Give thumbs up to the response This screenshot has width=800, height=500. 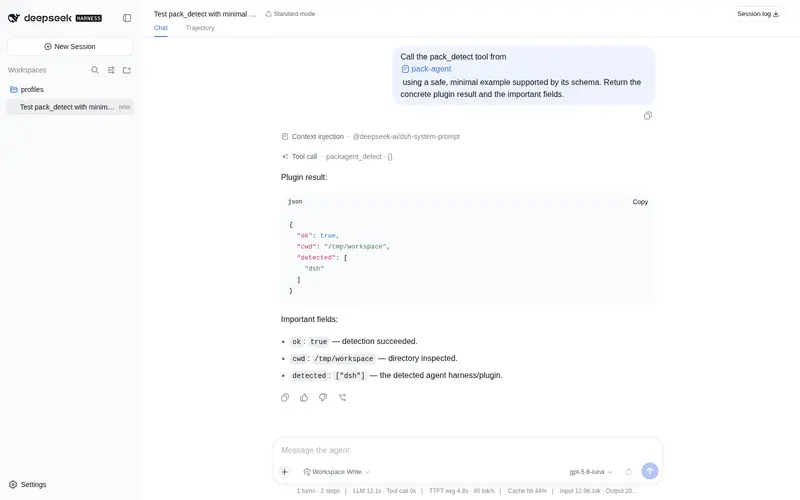tap(304, 397)
